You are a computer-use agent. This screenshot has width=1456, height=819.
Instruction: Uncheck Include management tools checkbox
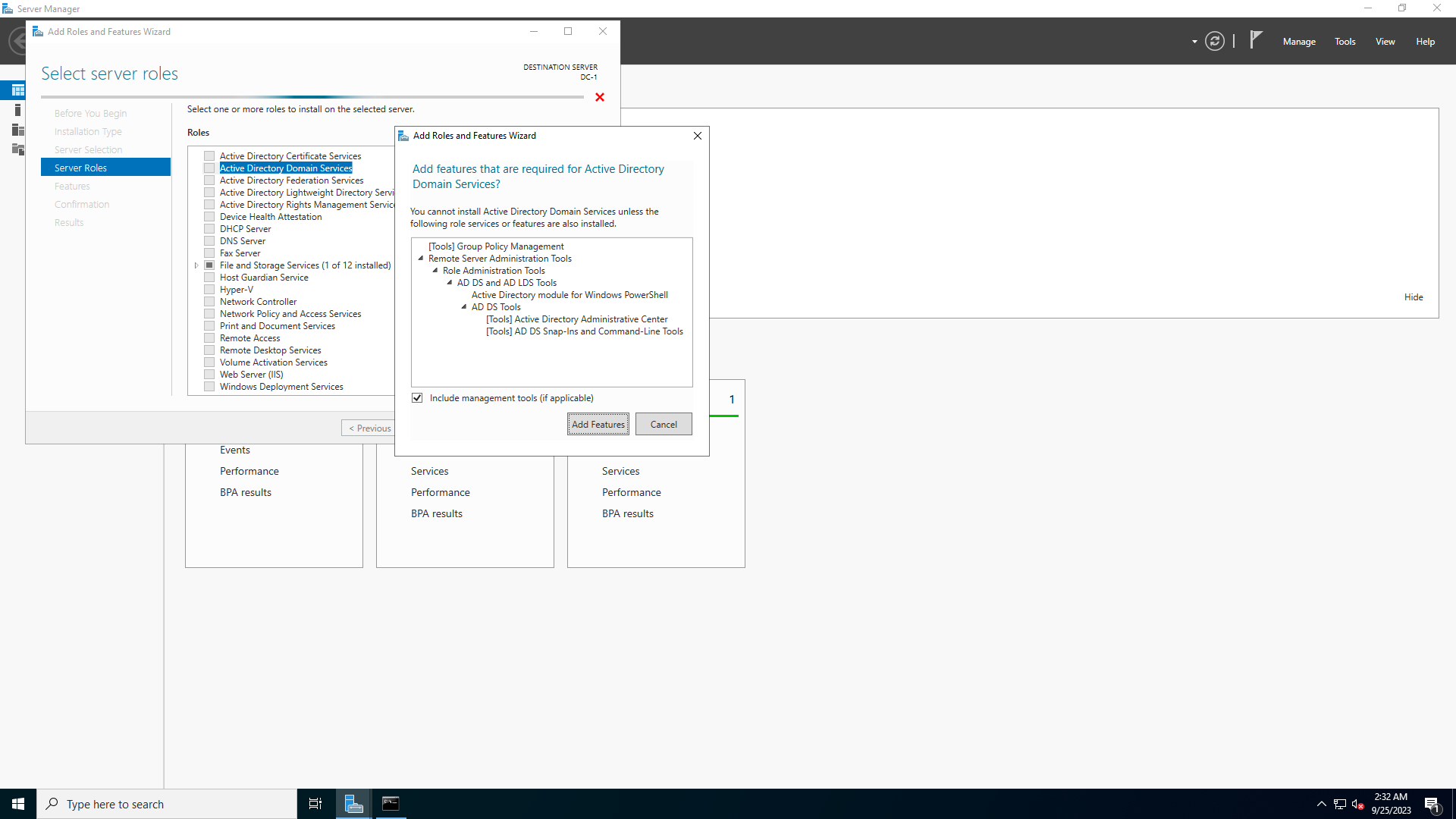tap(417, 398)
